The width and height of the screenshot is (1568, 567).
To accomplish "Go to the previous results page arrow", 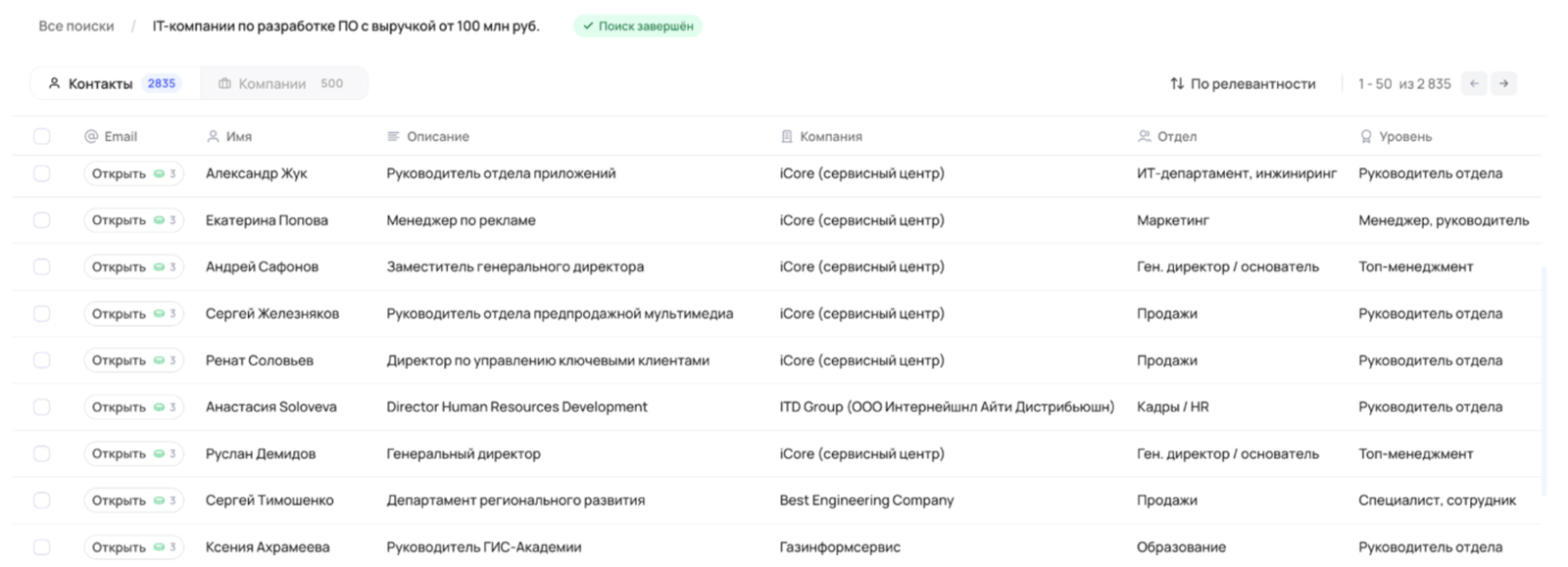I will click(x=1474, y=83).
